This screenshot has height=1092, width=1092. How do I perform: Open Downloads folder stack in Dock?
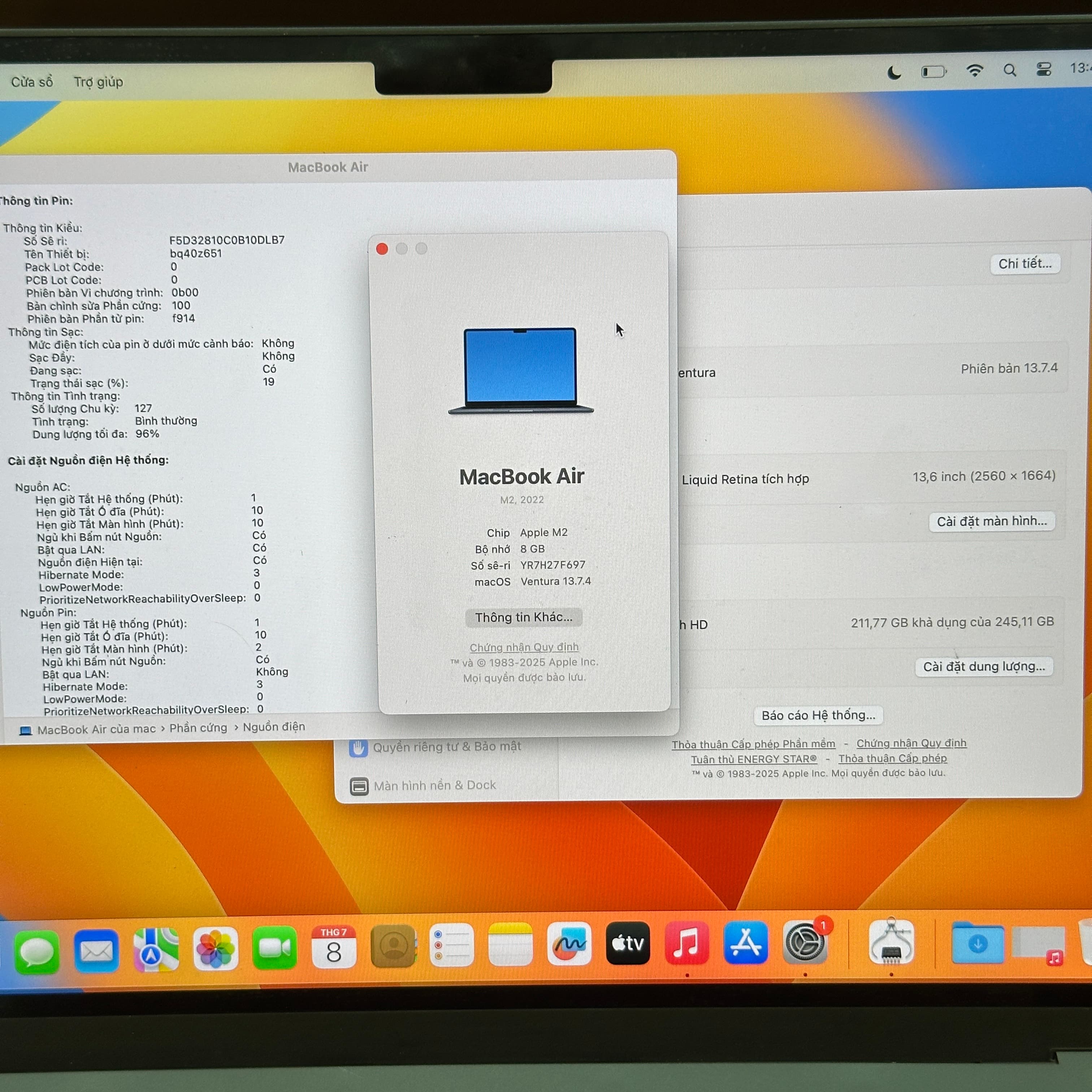click(978, 943)
